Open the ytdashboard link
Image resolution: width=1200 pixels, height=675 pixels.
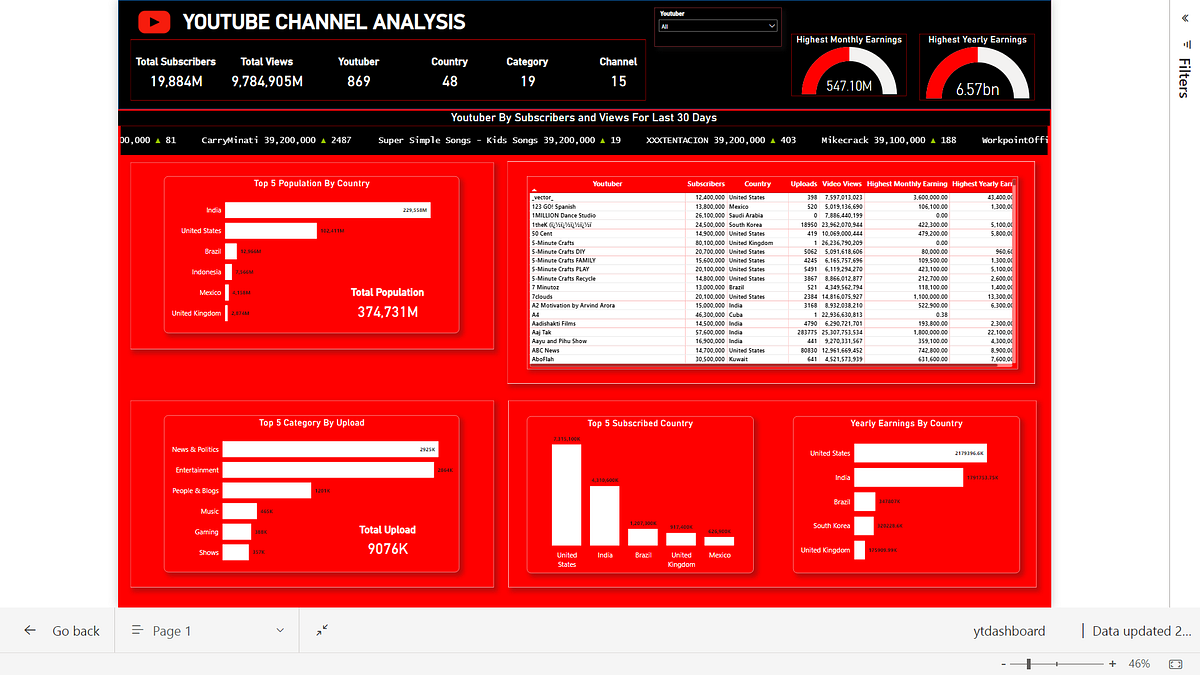click(1008, 630)
